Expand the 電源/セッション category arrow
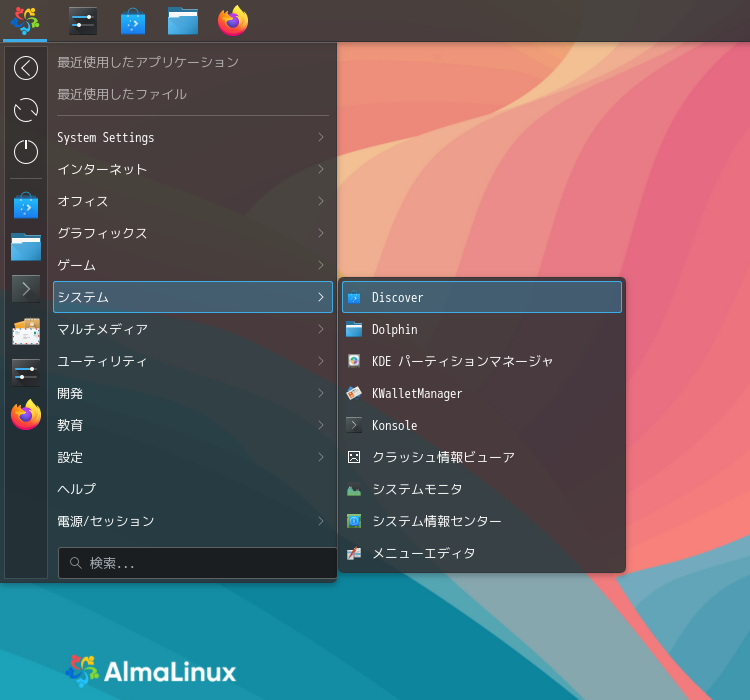This screenshot has width=750, height=700. (x=321, y=521)
